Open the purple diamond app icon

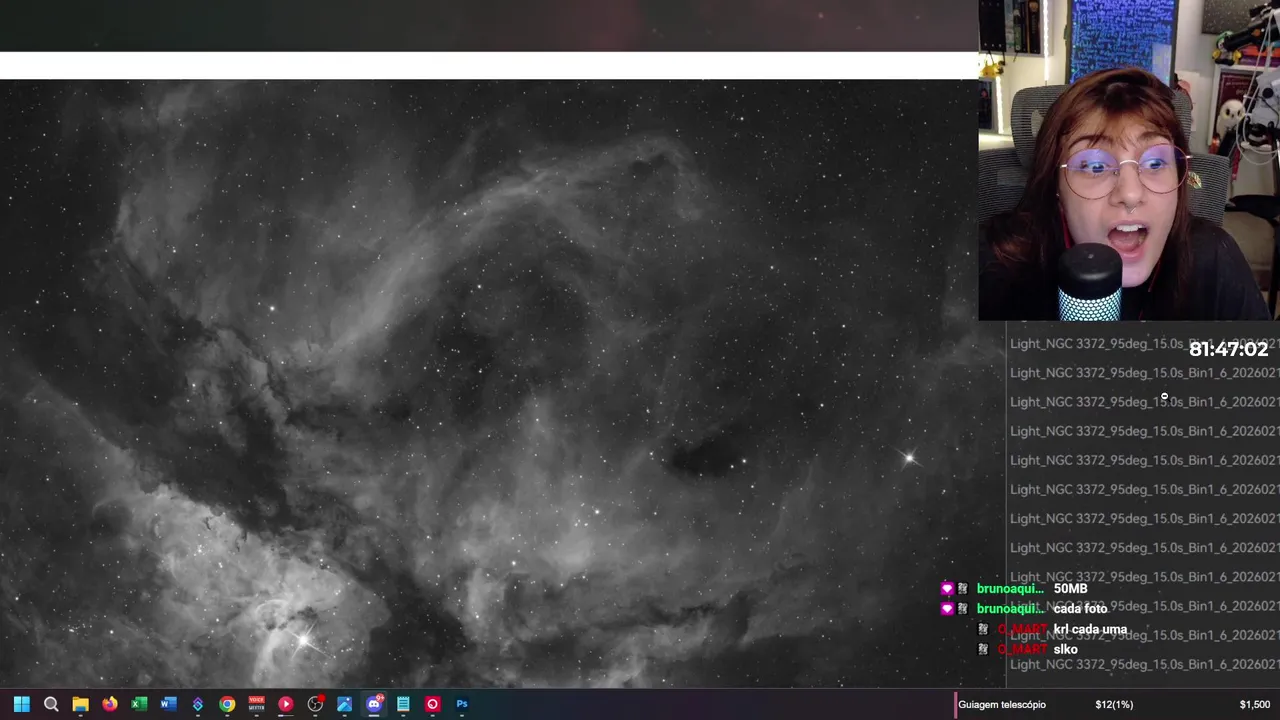coord(198,704)
